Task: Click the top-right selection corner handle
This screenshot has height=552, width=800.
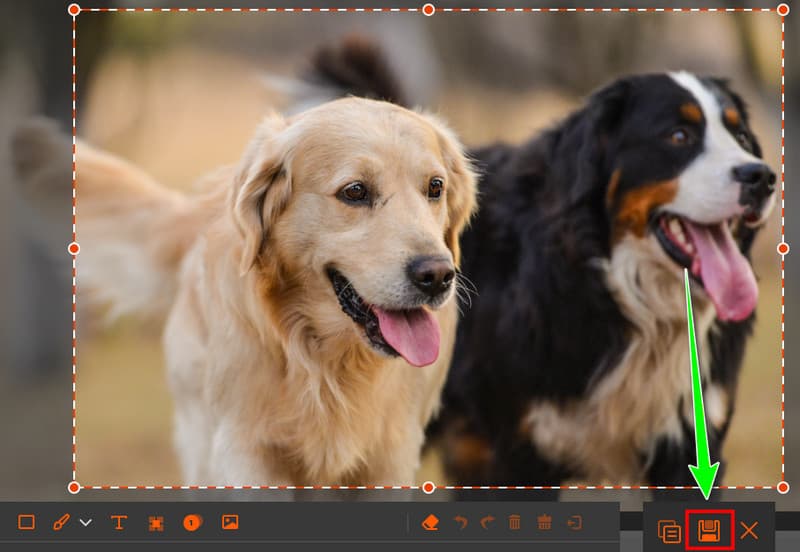Action: 783,10
